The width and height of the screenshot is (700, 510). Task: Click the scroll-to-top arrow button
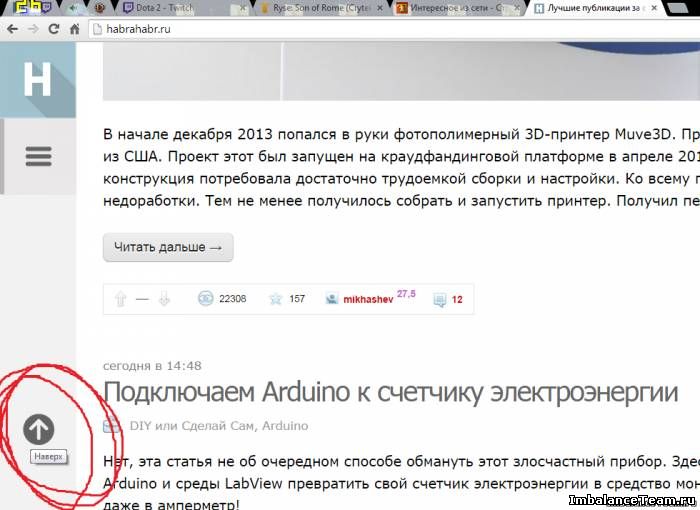coord(39,430)
